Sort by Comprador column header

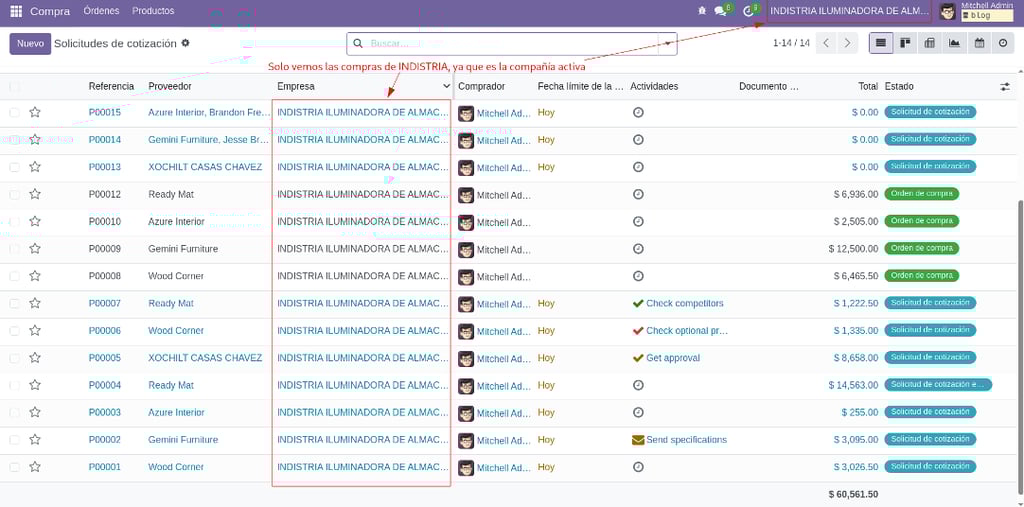click(x=481, y=86)
